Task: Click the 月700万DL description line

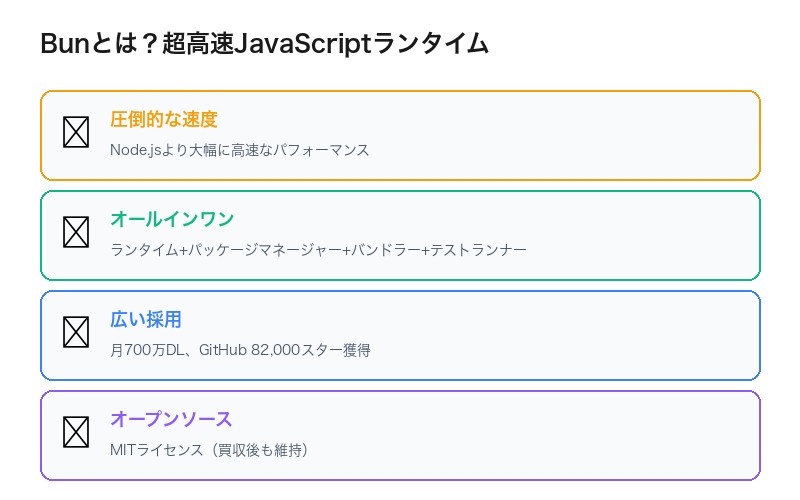Action: (x=150, y=350)
